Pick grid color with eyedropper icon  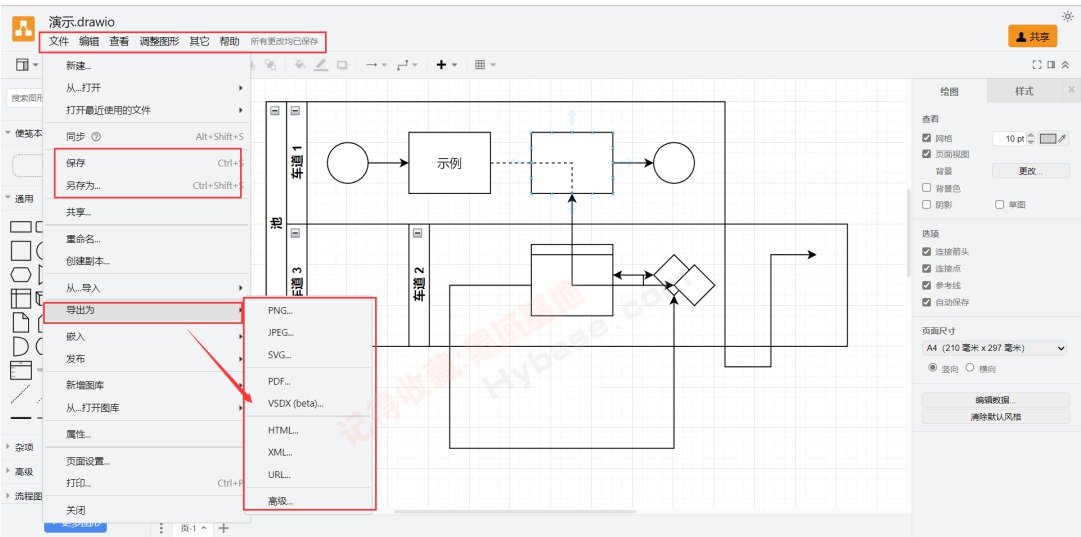pos(1062,138)
